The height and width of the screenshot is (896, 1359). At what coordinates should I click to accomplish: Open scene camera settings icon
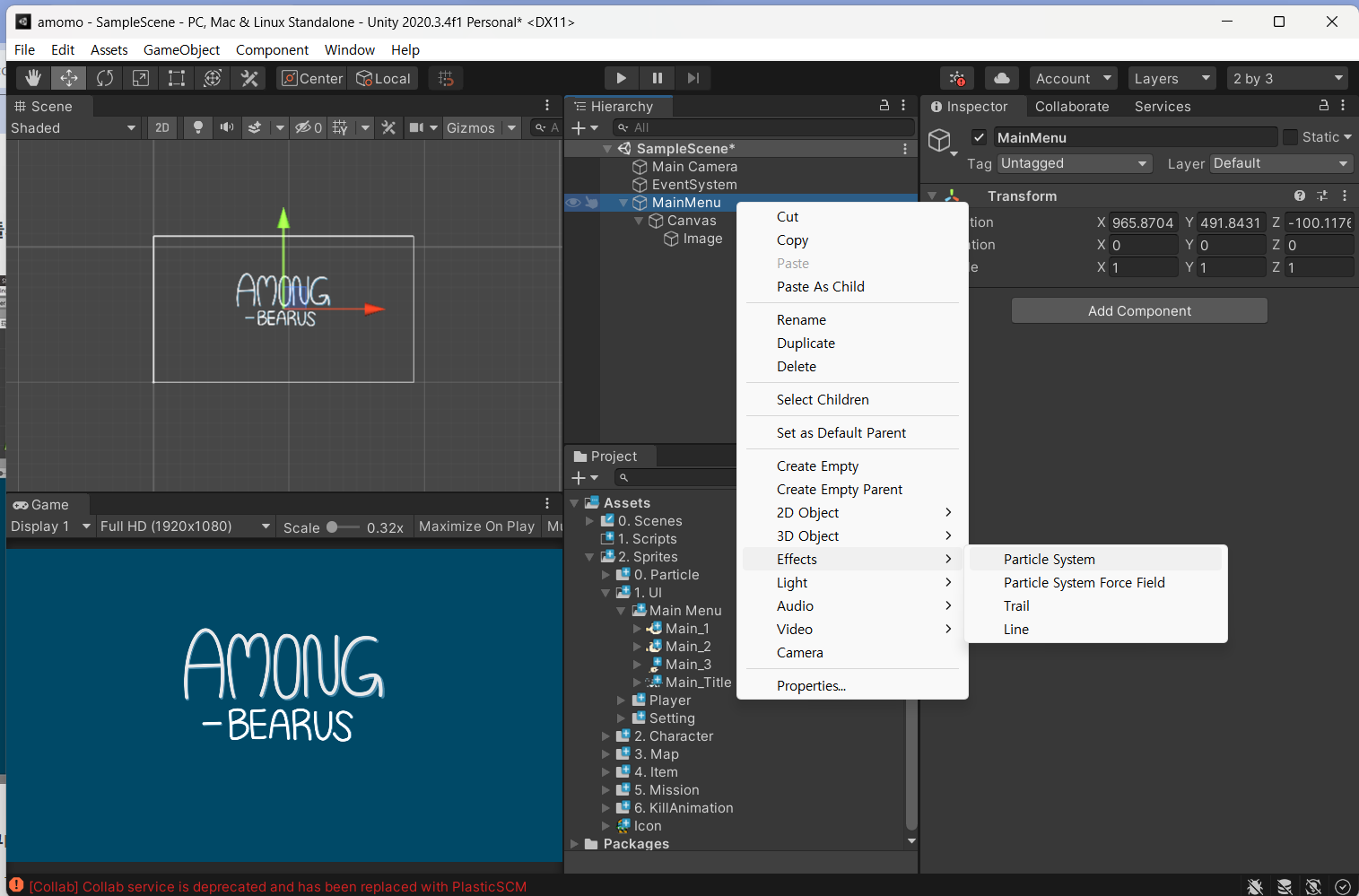point(416,127)
